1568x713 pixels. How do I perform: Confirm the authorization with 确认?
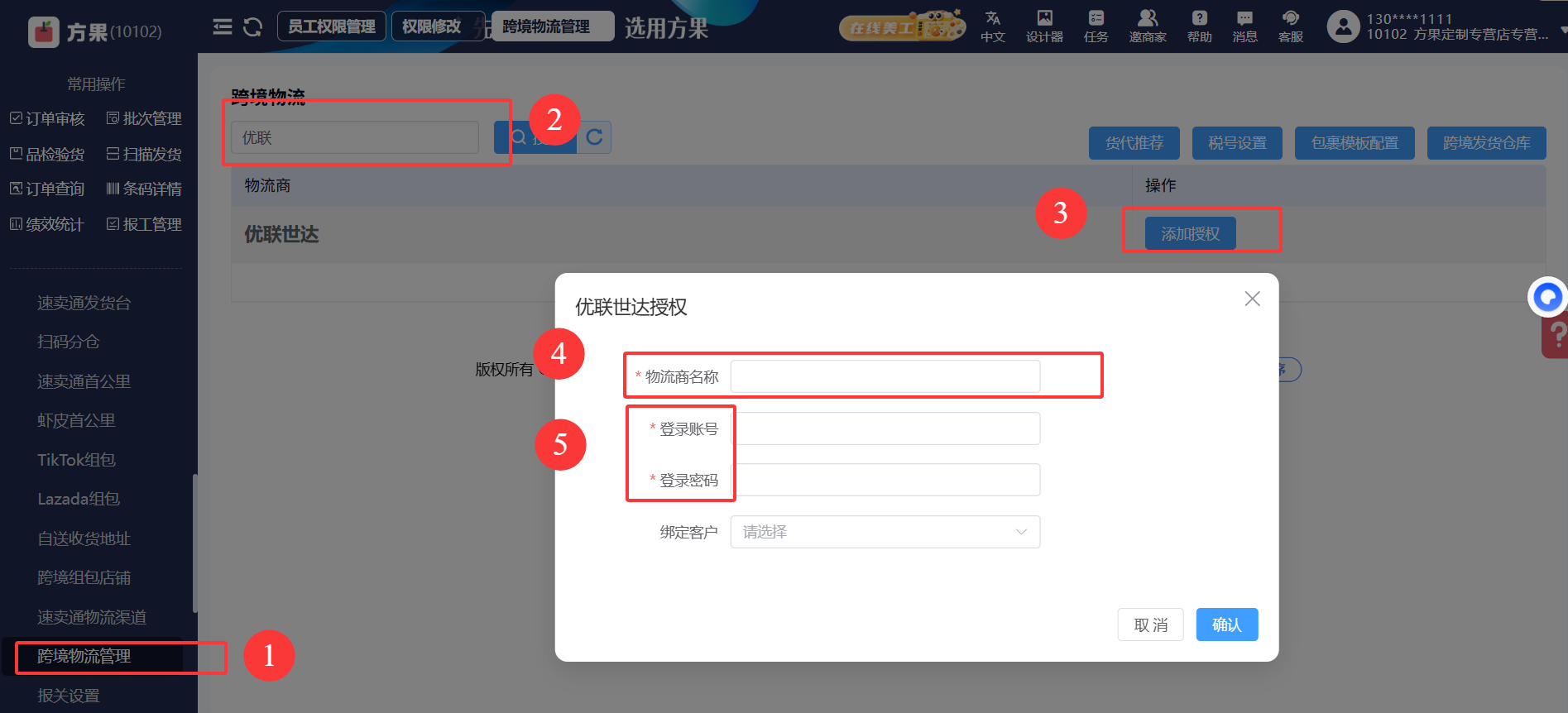click(x=1227, y=624)
